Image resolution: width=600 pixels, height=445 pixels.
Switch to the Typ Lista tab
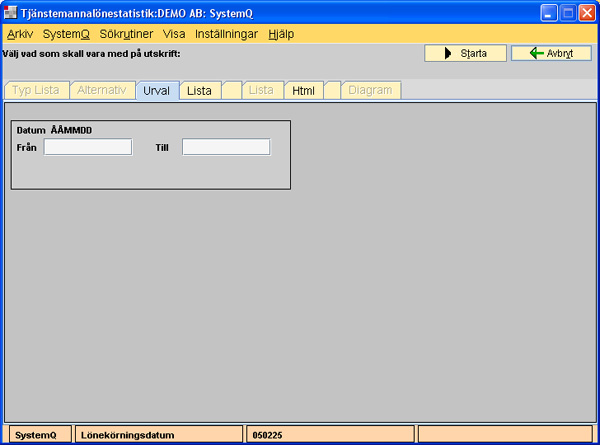coord(36,90)
